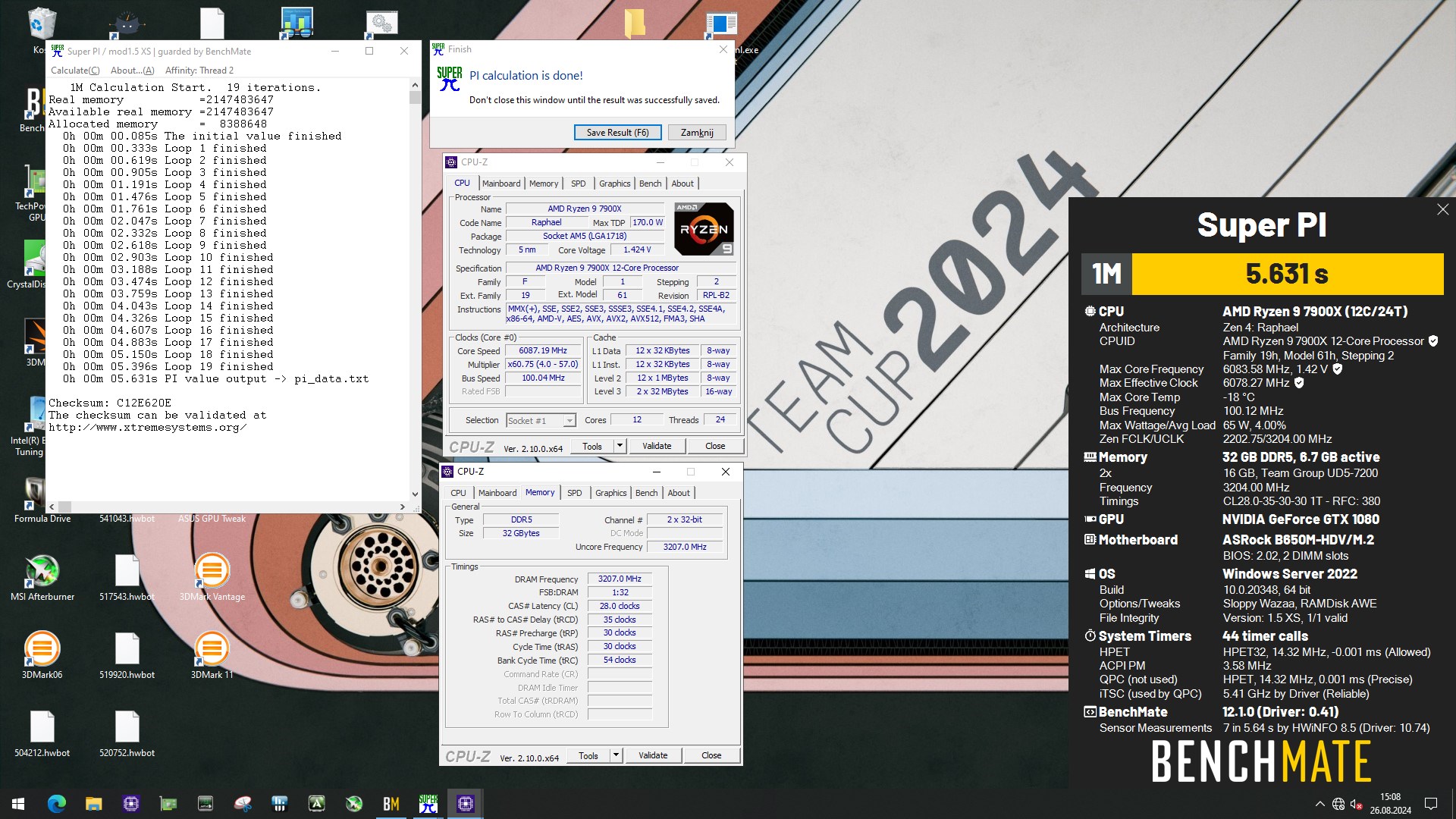Image resolution: width=1456 pixels, height=819 pixels.
Task: Open File Explorer from the taskbar
Action: pyautogui.click(x=93, y=803)
